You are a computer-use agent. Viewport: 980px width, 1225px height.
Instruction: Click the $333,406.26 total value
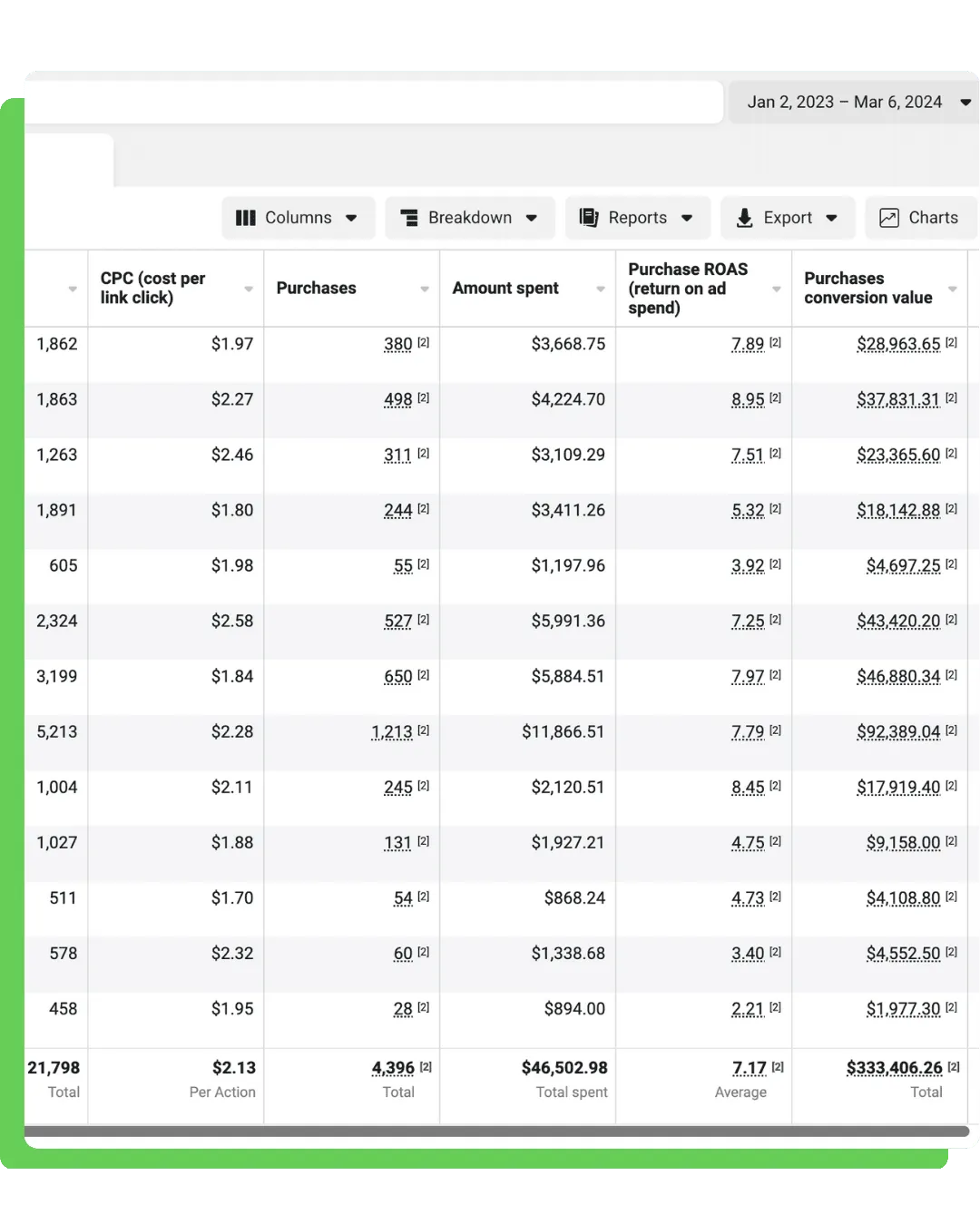[895, 1068]
